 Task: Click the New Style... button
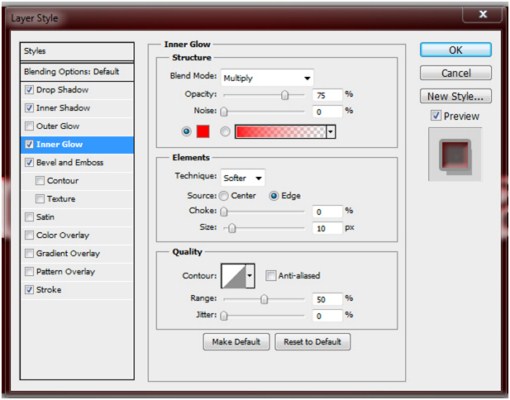point(456,96)
